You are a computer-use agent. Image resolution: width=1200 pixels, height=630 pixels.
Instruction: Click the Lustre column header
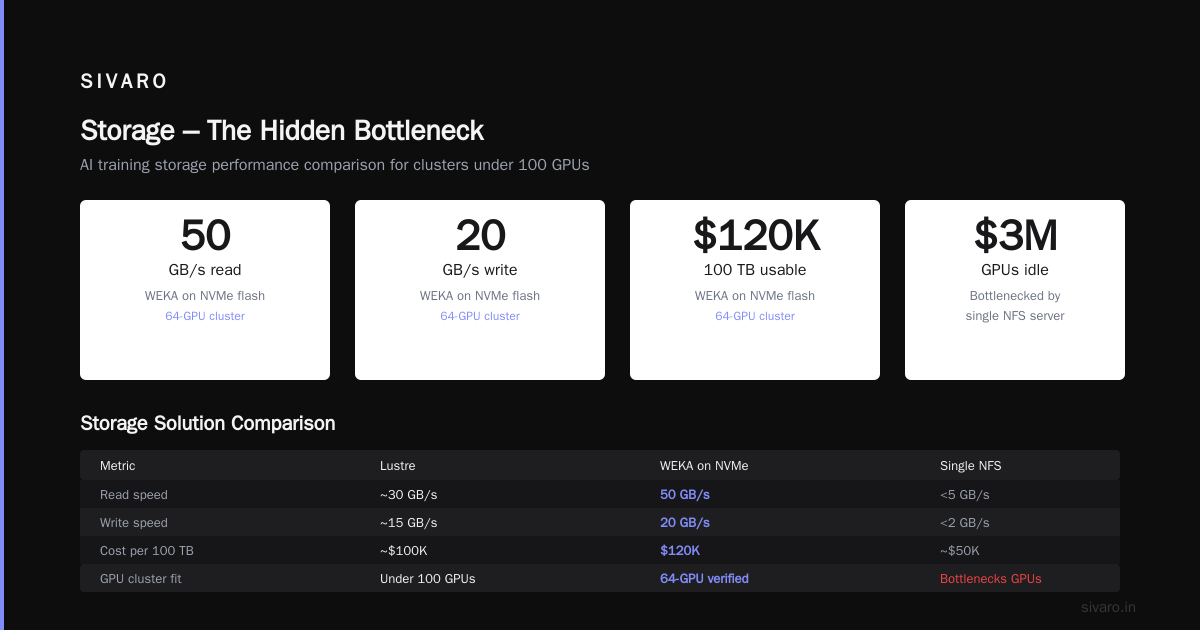pos(398,466)
